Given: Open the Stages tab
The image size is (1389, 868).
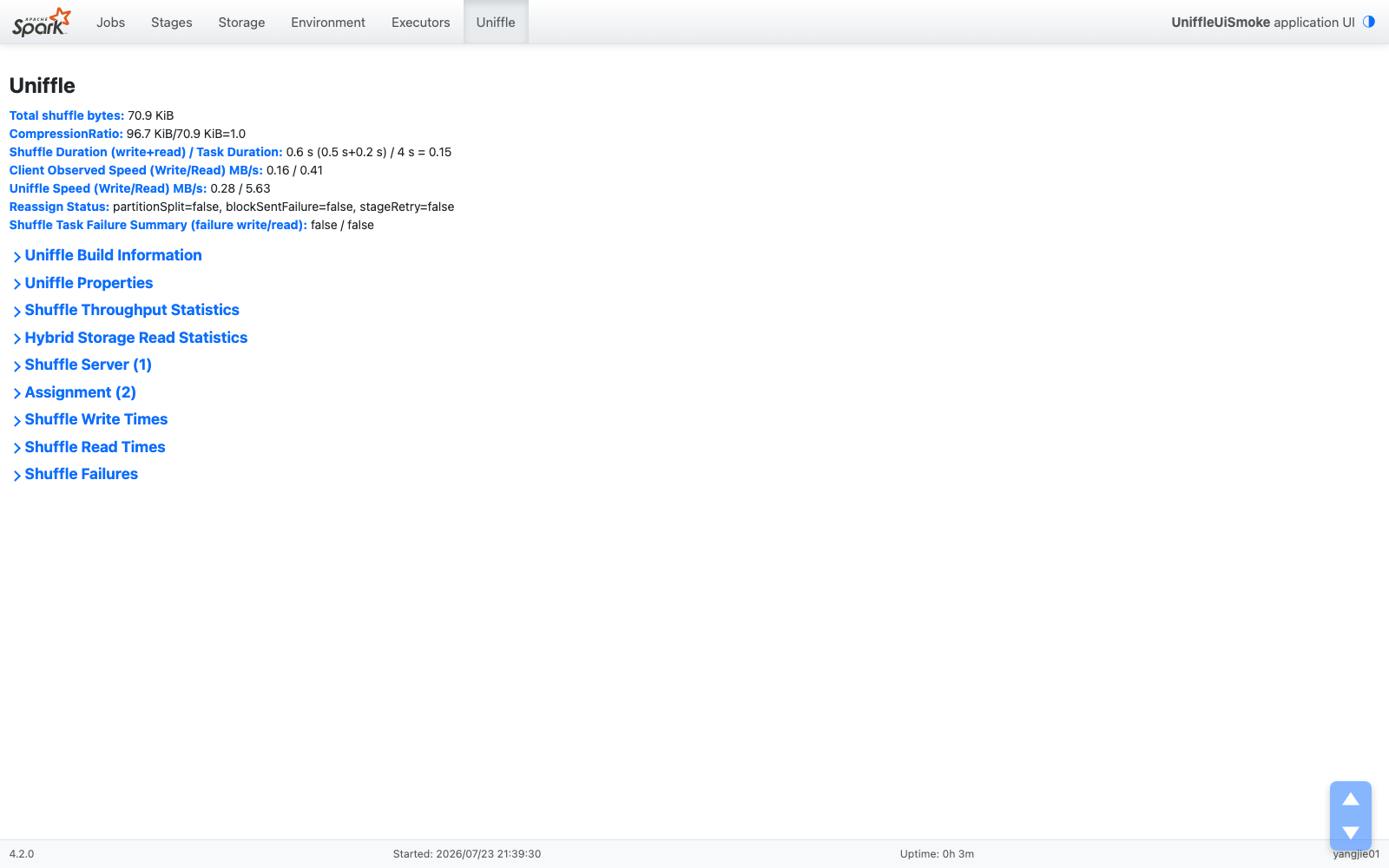Looking at the screenshot, I should click(172, 22).
